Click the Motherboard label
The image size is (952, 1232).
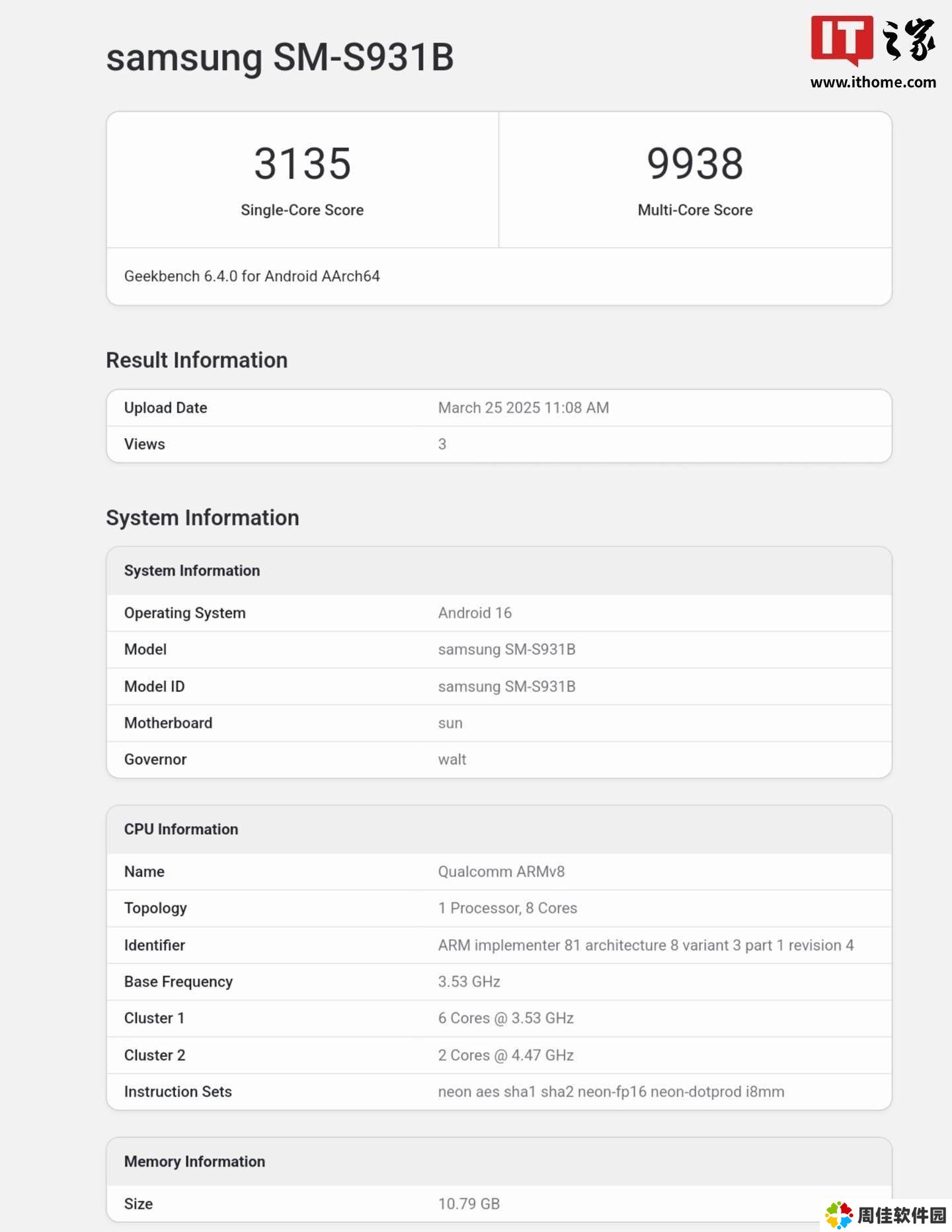point(169,723)
